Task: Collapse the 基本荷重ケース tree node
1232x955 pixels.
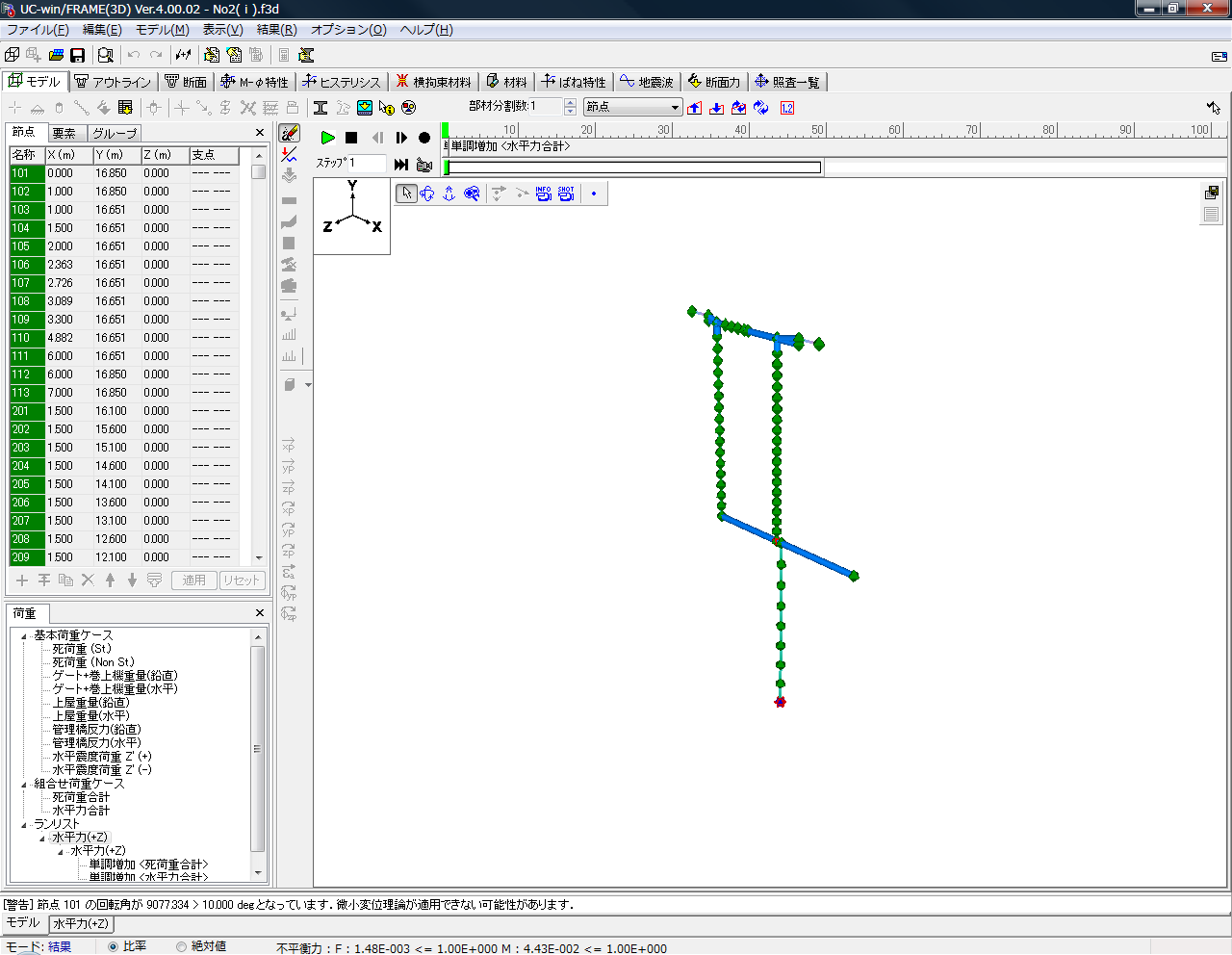Action: (24, 635)
